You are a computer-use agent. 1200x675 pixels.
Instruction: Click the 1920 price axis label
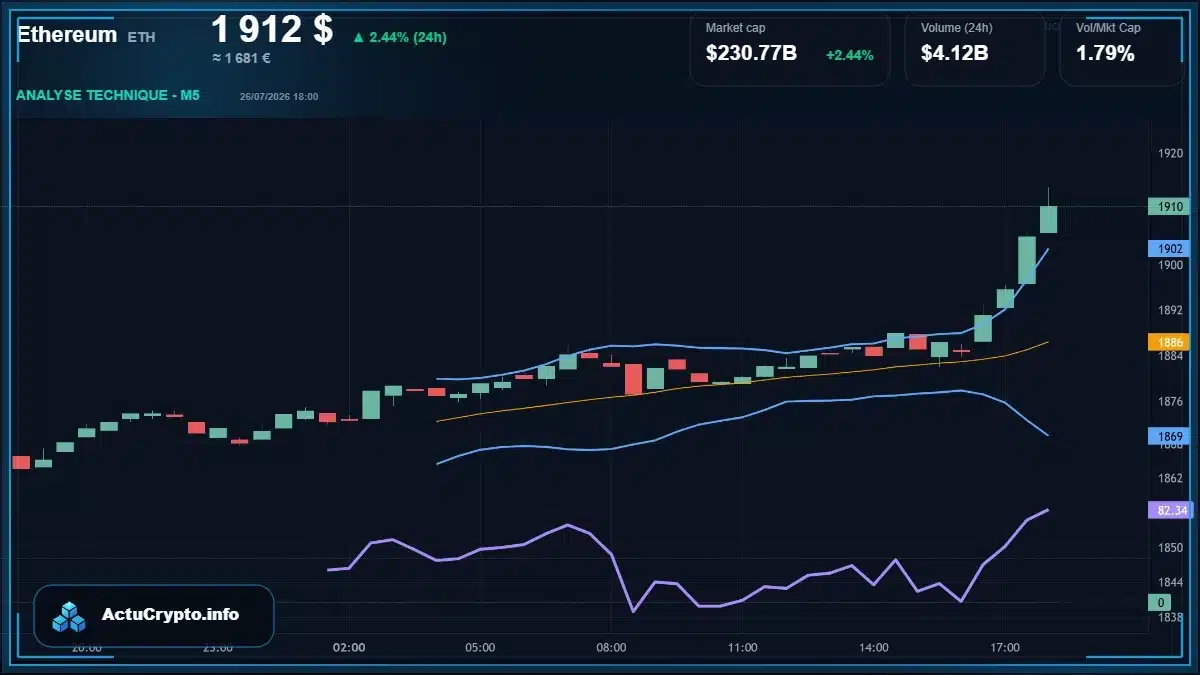[1170, 154]
